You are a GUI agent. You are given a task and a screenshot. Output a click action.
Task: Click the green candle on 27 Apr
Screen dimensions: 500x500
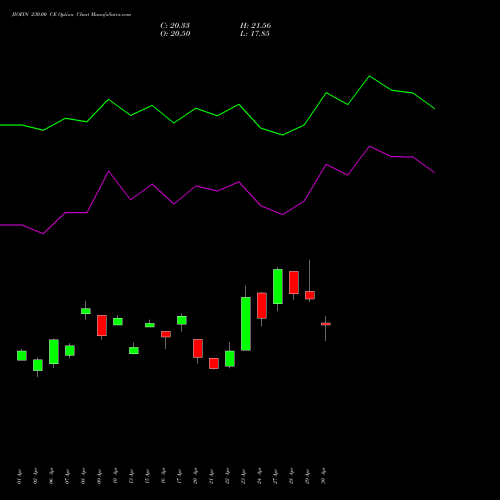tap(278, 286)
